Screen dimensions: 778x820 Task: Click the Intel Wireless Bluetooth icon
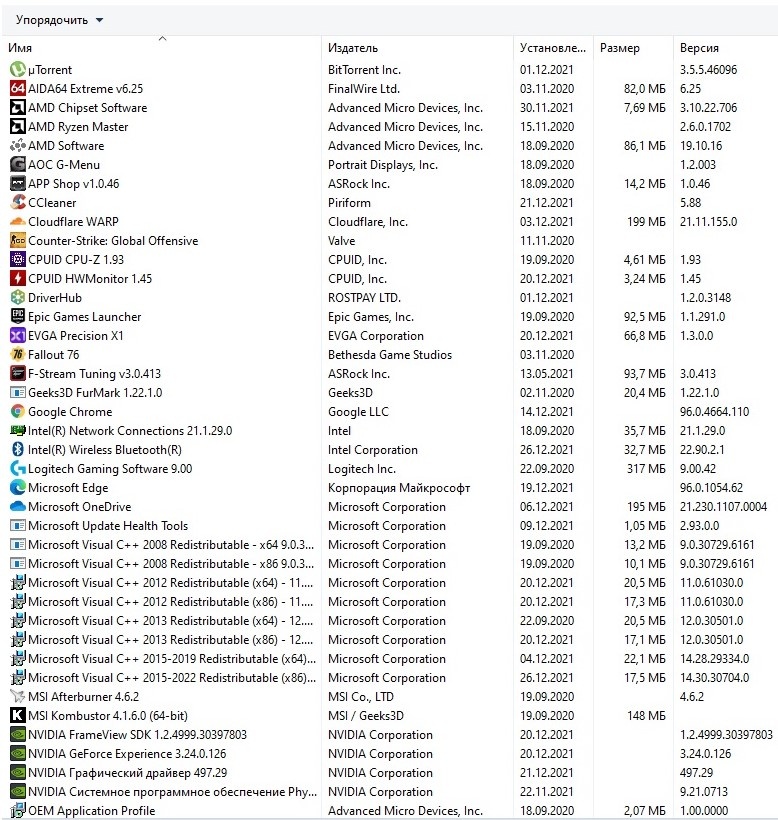[18, 450]
